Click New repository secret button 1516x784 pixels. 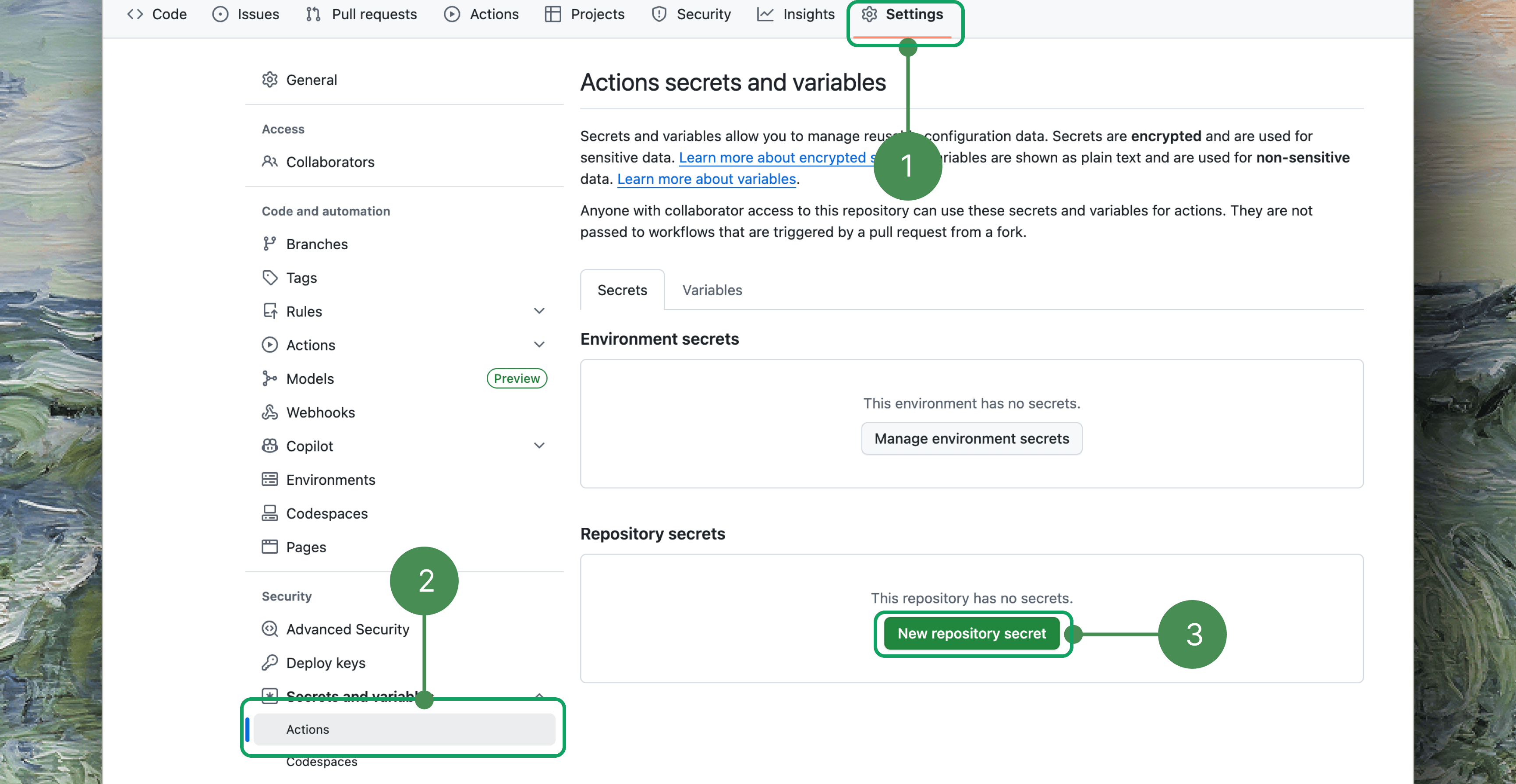[972, 633]
